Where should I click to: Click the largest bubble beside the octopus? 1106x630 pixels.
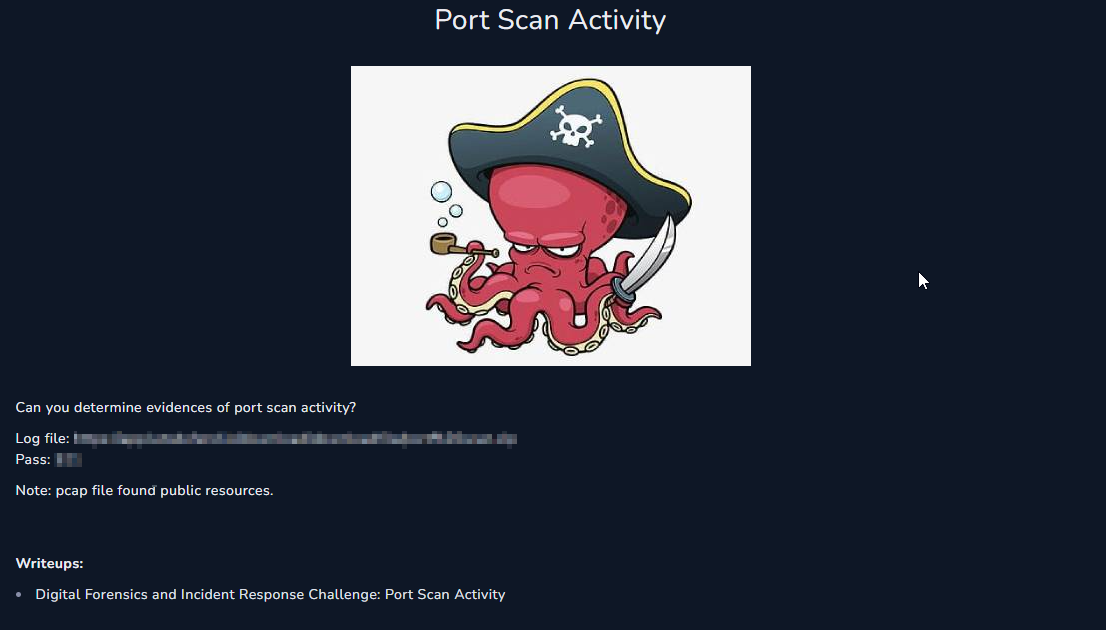pos(442,191)
